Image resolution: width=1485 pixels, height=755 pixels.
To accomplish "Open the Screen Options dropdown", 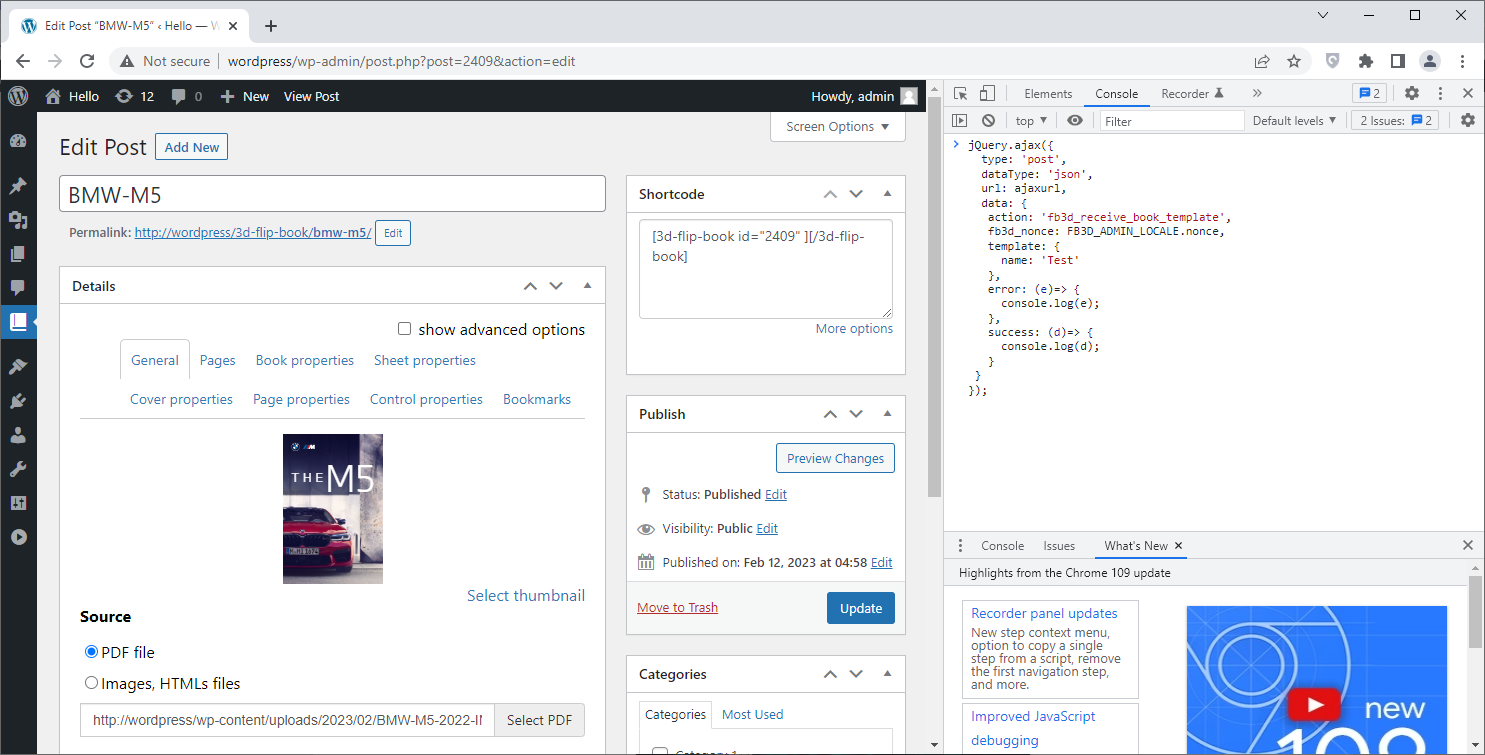I will pos(838,126).
